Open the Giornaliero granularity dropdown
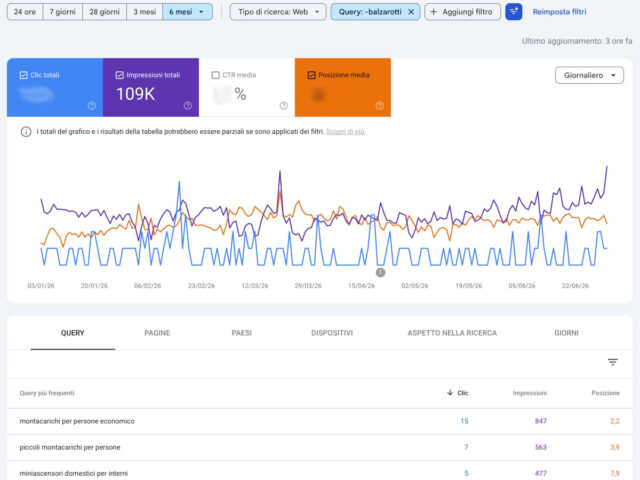The width and height of the screenshot is (640, 480). click(x=589, y=75)
